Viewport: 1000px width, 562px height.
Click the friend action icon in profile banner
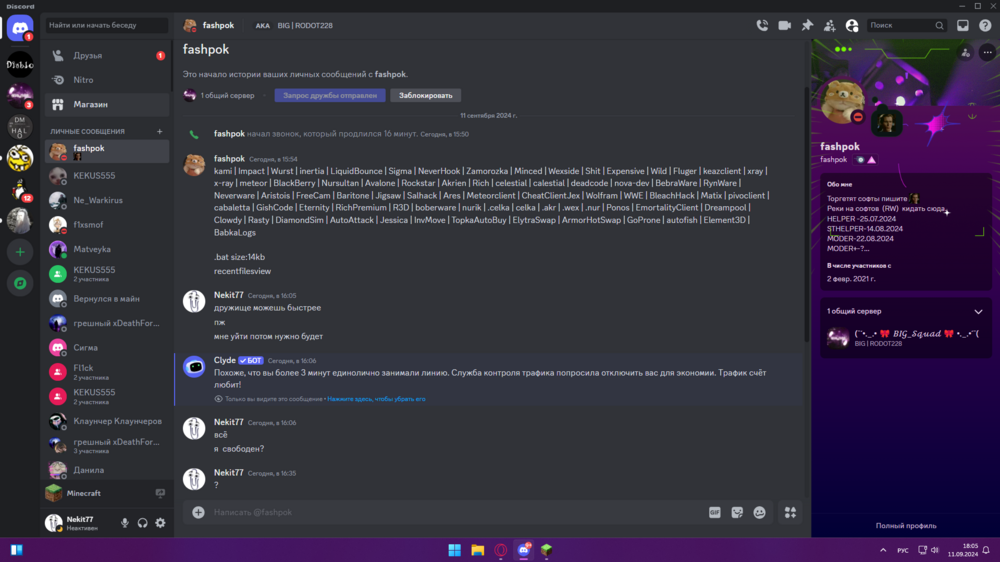coord(966,53)
